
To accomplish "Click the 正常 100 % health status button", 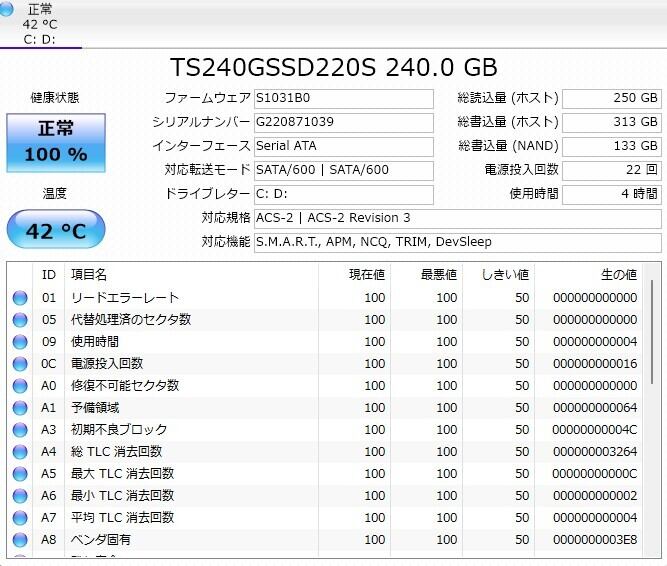I will click(x=56, y=142).
